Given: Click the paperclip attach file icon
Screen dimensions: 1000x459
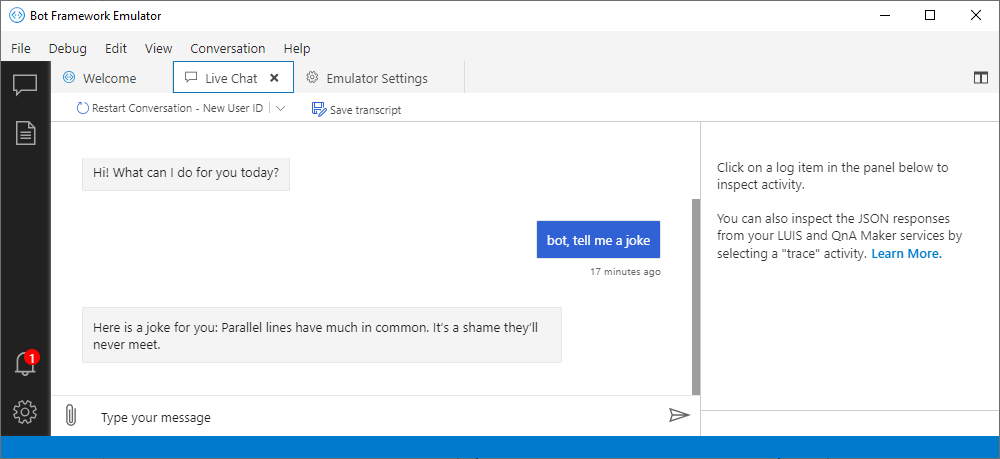Looking at the screenshot, I should 70,415.
